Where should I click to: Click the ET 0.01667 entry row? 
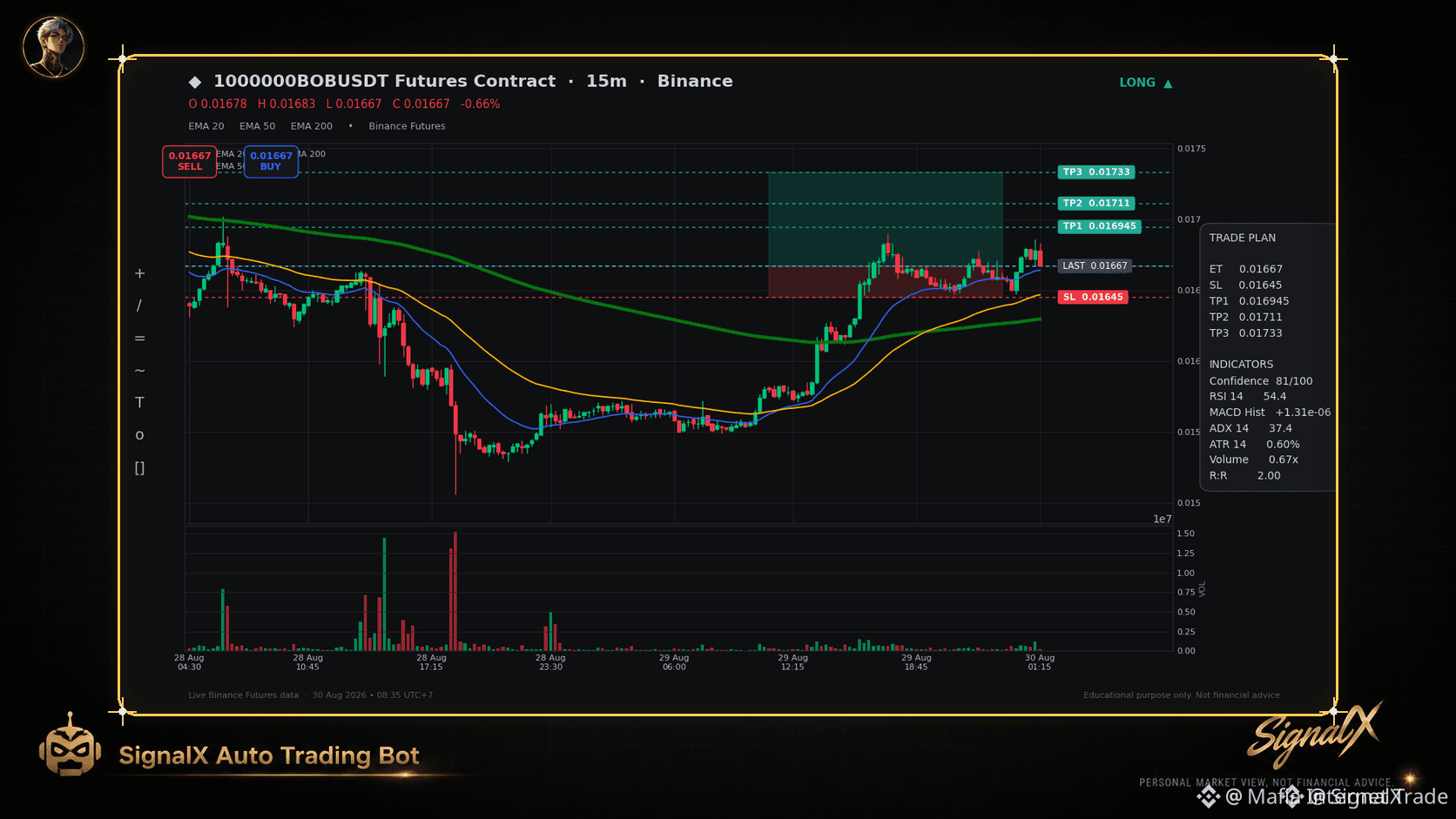[1245, 270]
